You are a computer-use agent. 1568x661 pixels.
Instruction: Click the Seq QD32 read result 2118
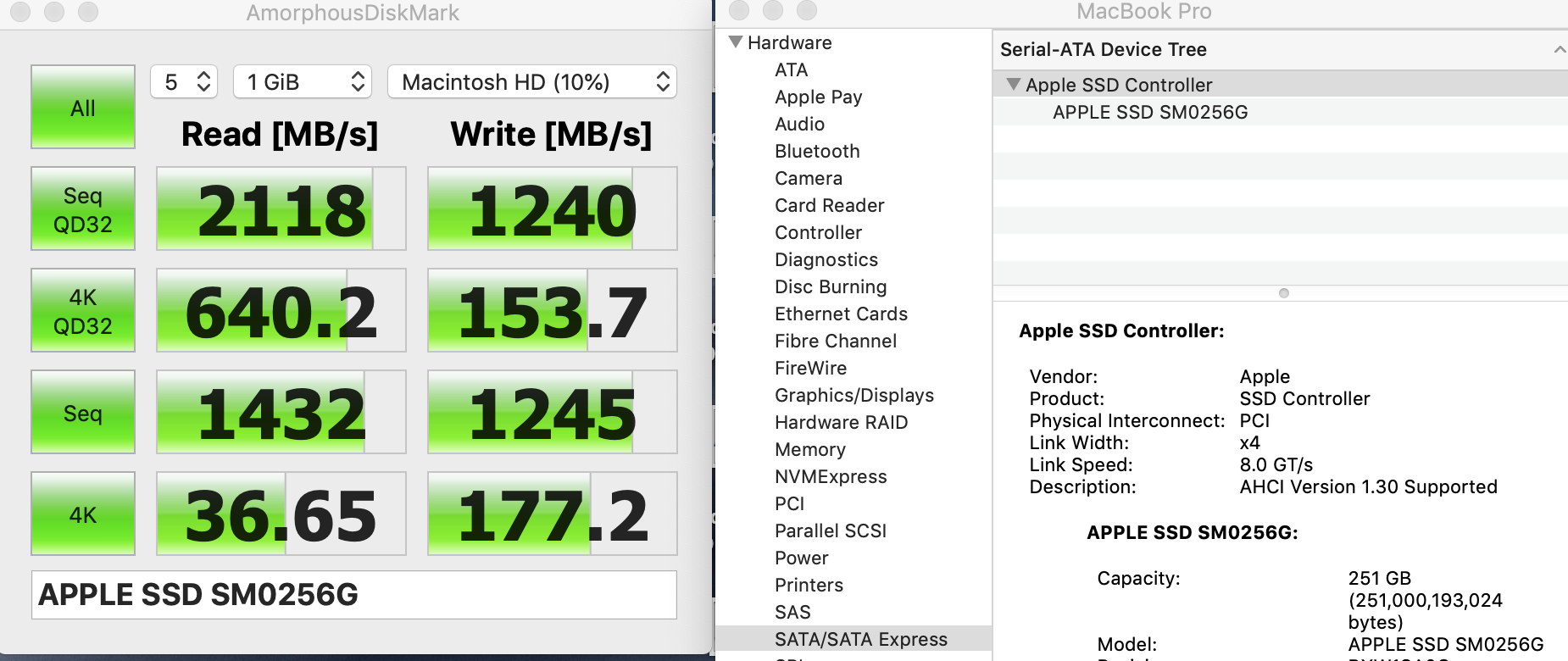click(x=281, y=208)
